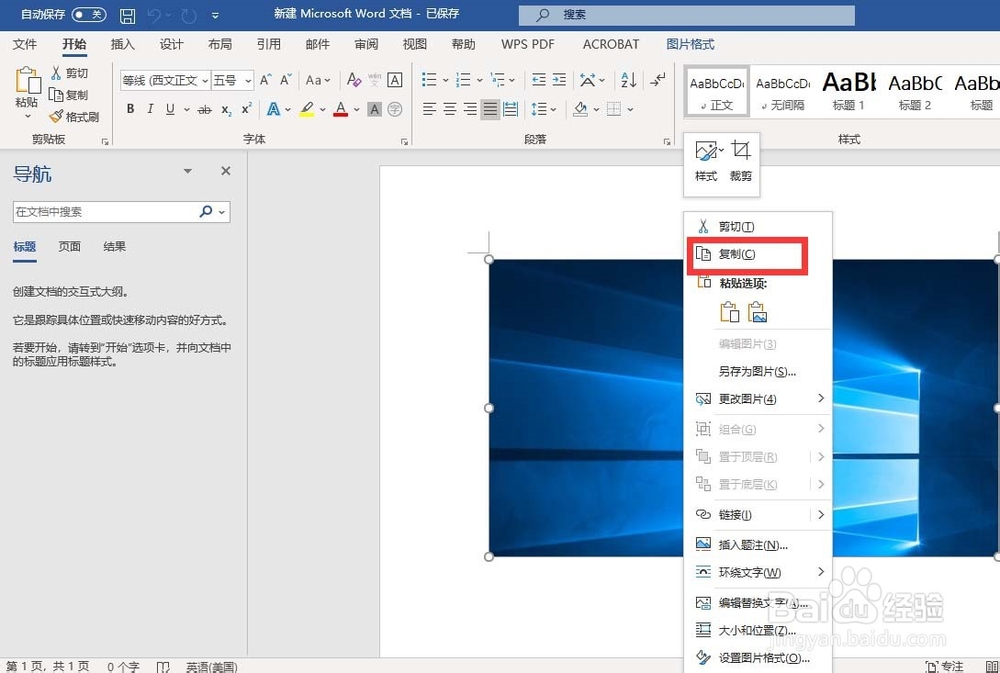Click the Sort A-Z icon
Viewport: 1000px width, 673px height.
point(628,80)
